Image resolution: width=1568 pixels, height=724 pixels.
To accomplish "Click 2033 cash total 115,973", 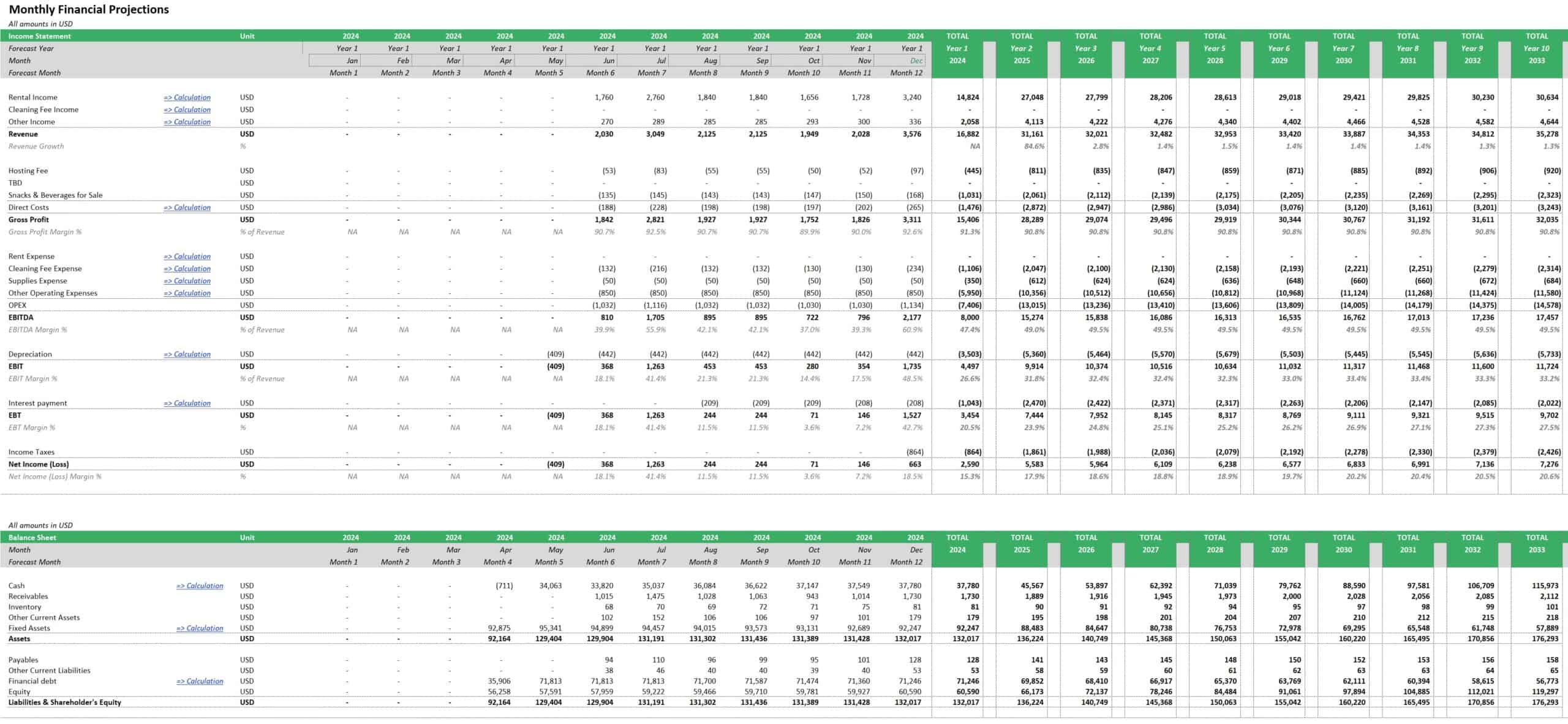I will pyautogui.click(x=1545, y=586).
